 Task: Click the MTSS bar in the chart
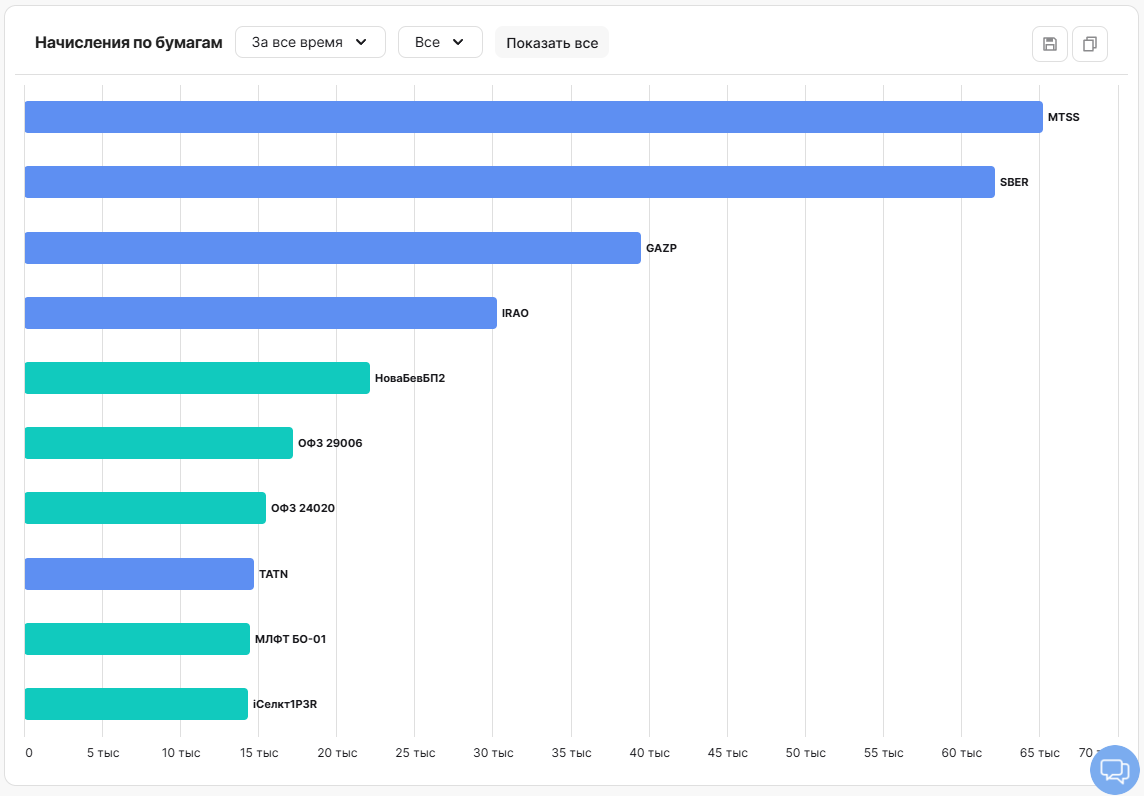[533, 117]
